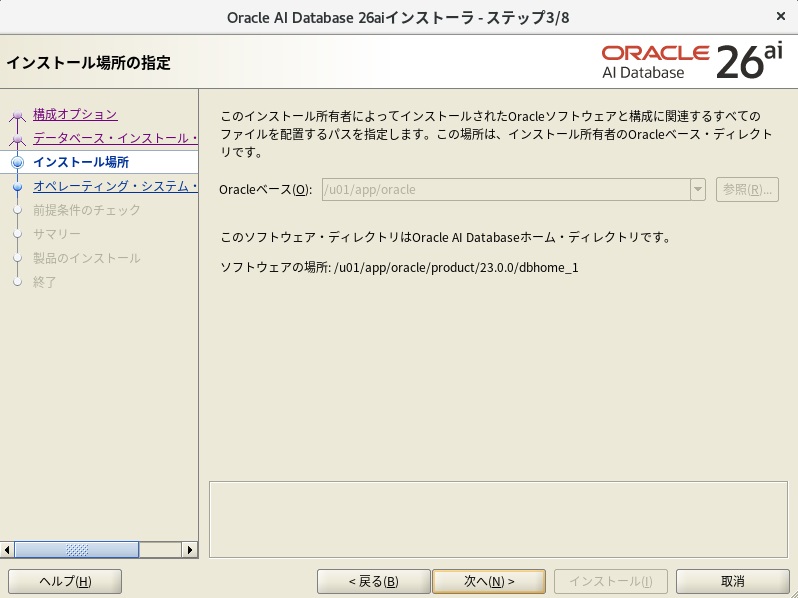798x598 pixels.
Task: Click the ヘルプ(H) help button
Action: pyautogui.click(x=65, y=581)
